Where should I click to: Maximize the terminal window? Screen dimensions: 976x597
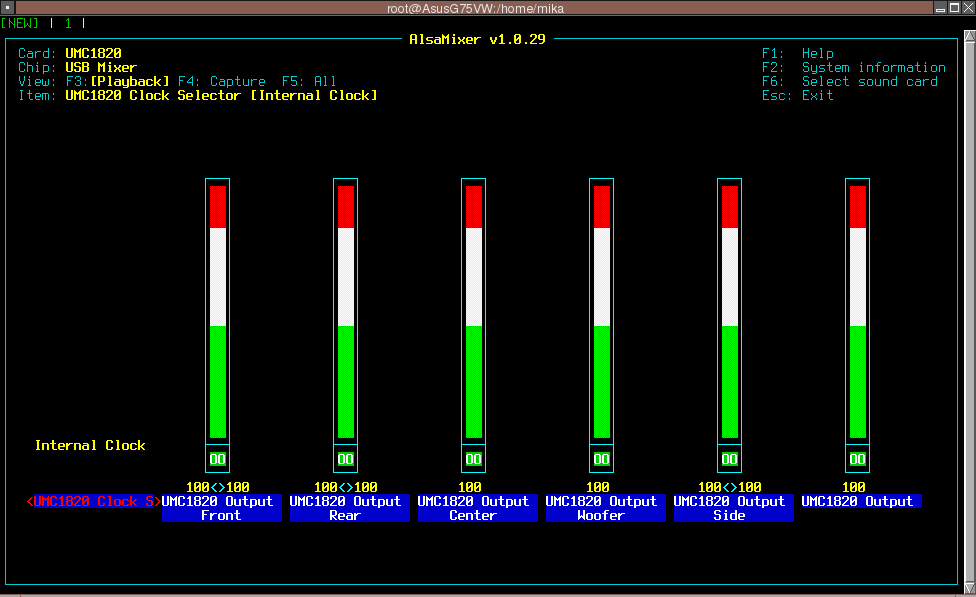(954, 7)
